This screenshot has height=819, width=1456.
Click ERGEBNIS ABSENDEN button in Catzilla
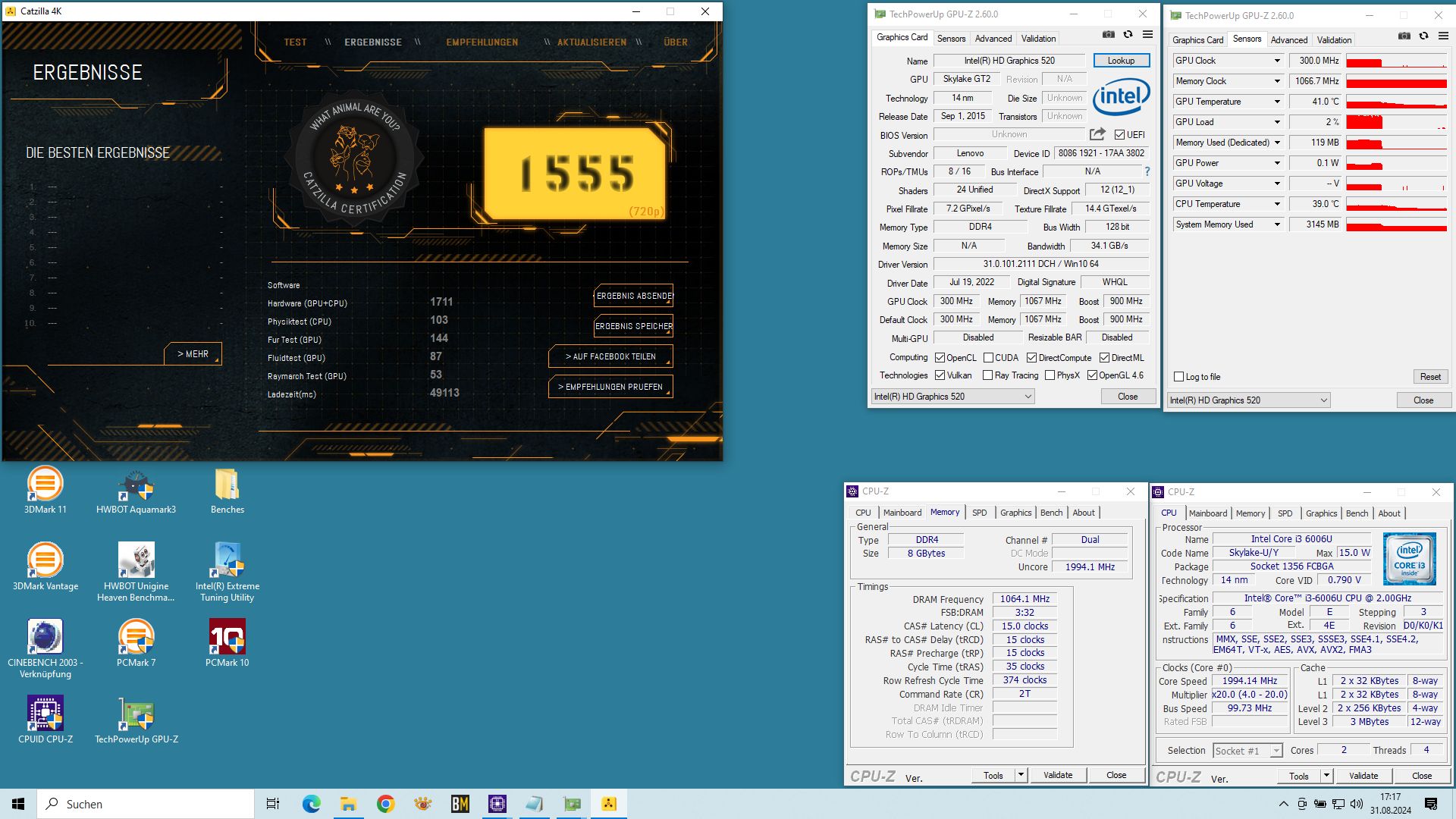[x=633, y=296]
